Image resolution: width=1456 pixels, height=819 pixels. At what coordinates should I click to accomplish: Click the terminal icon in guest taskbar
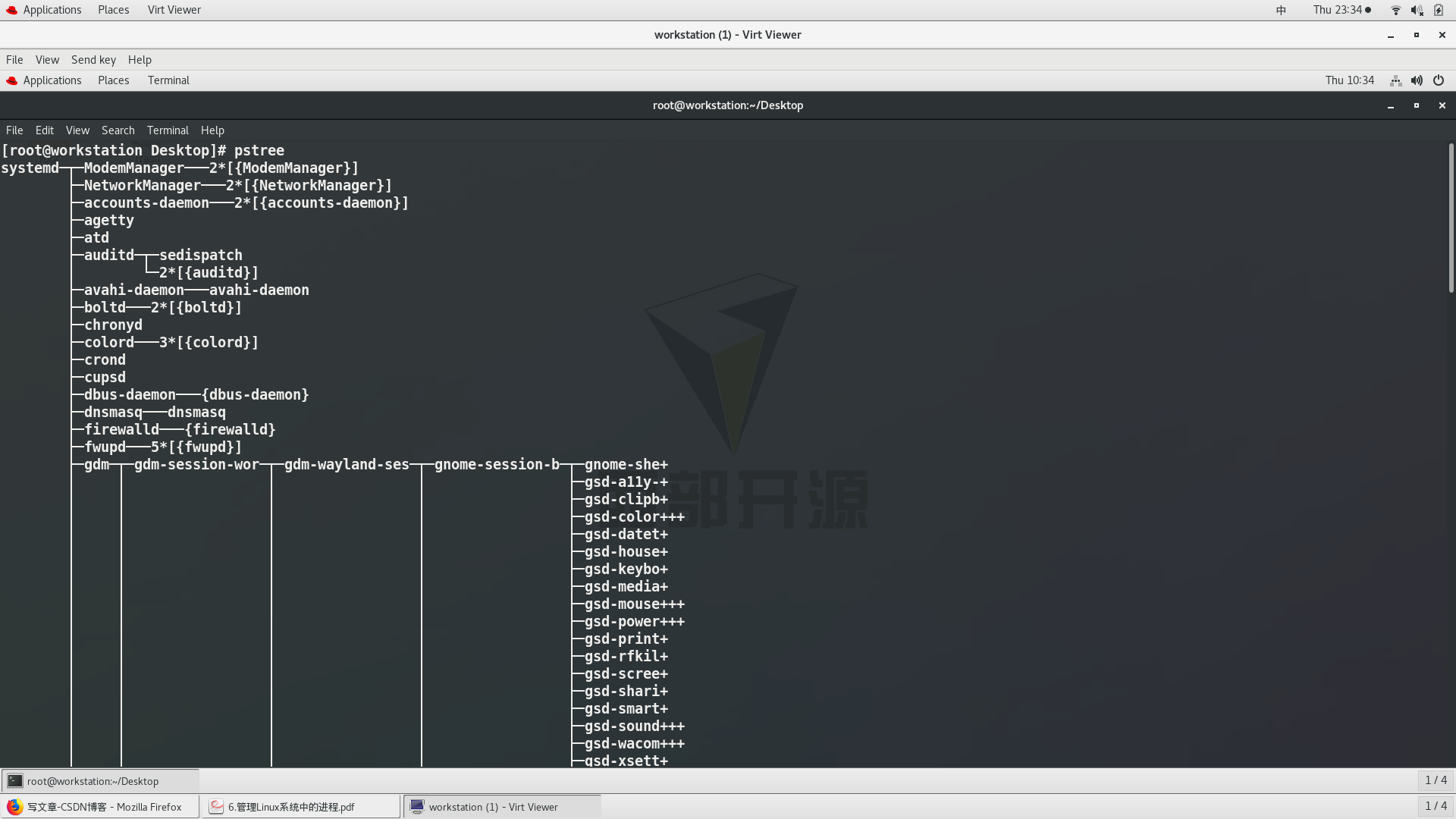pos(15,781)
